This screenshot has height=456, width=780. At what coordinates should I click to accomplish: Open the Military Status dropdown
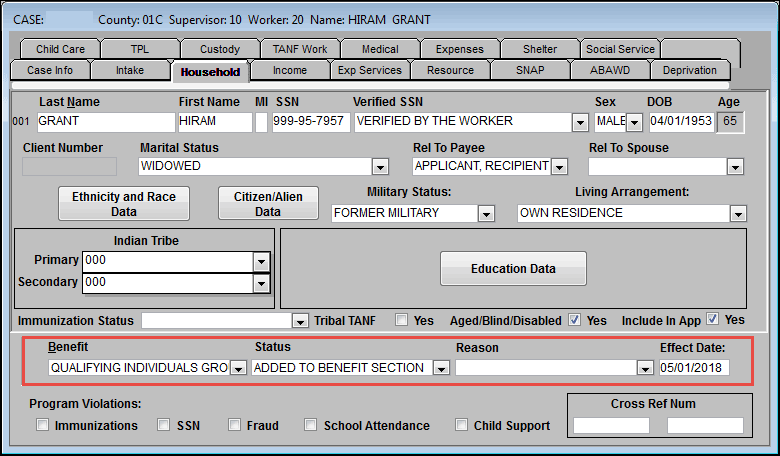coord(486,214)
